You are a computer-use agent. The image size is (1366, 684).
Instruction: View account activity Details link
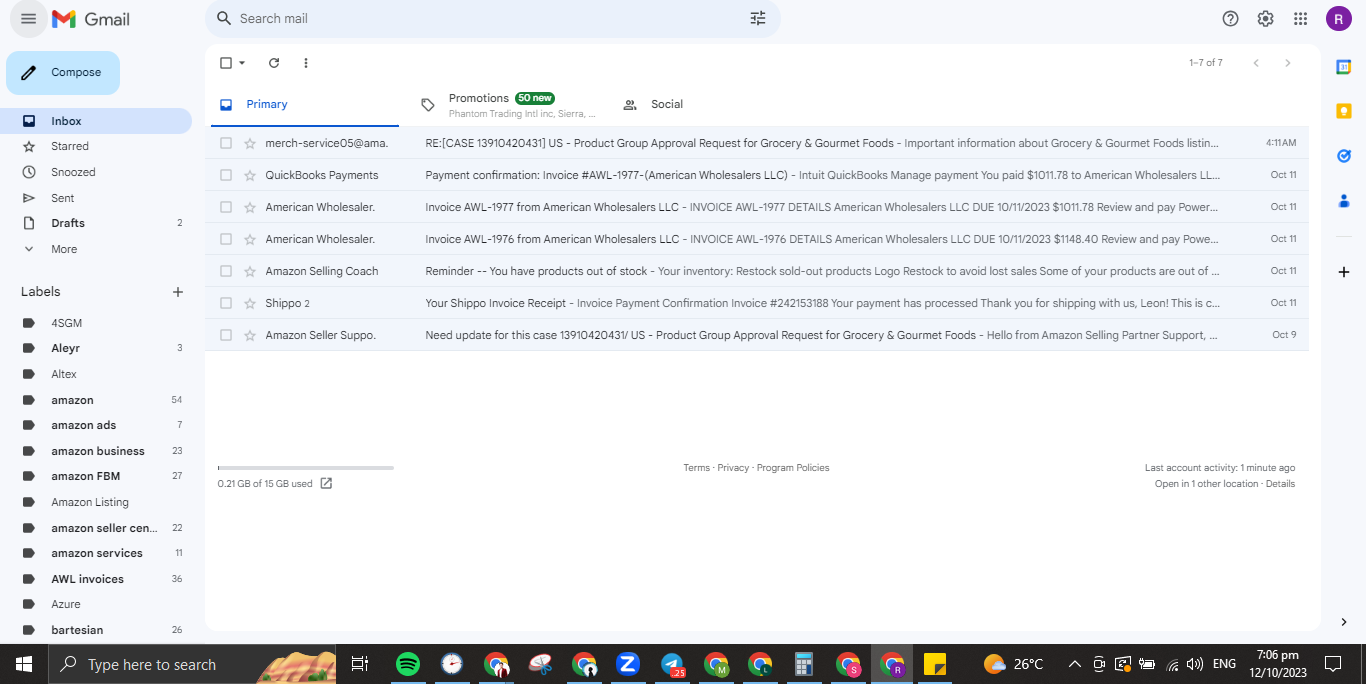tap(1280, 484)
